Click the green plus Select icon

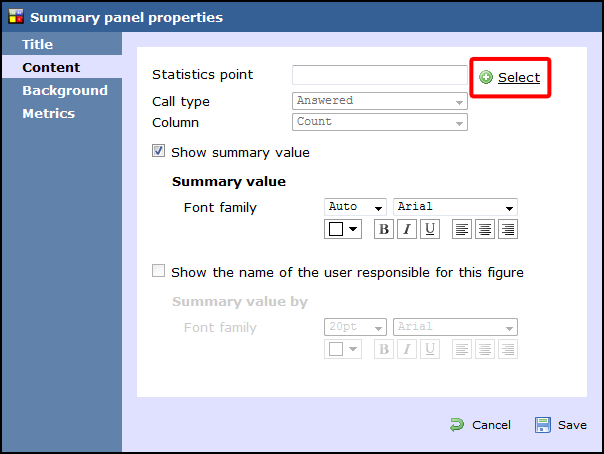[486, 78]
